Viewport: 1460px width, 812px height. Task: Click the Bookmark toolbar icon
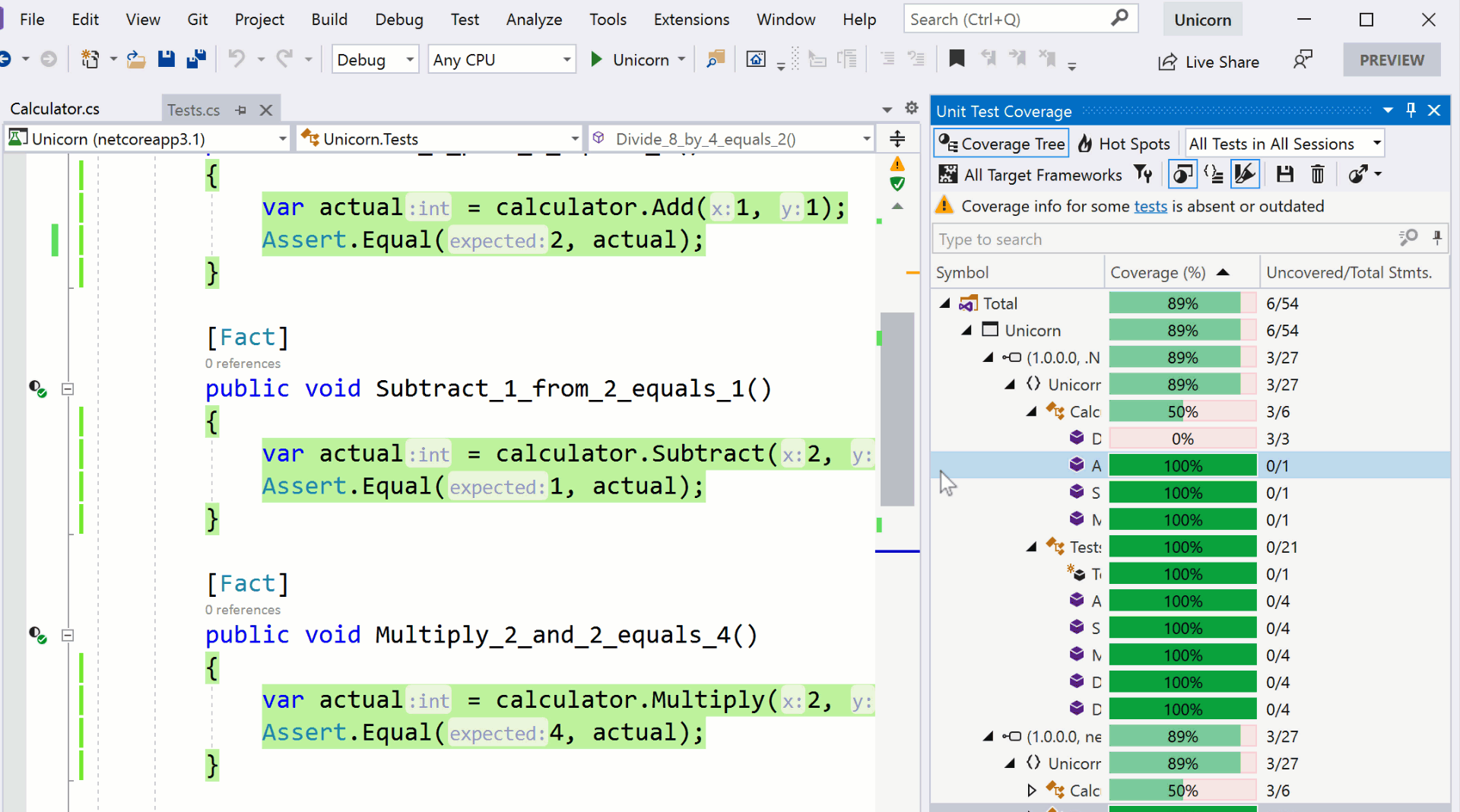tap(957, 59)
